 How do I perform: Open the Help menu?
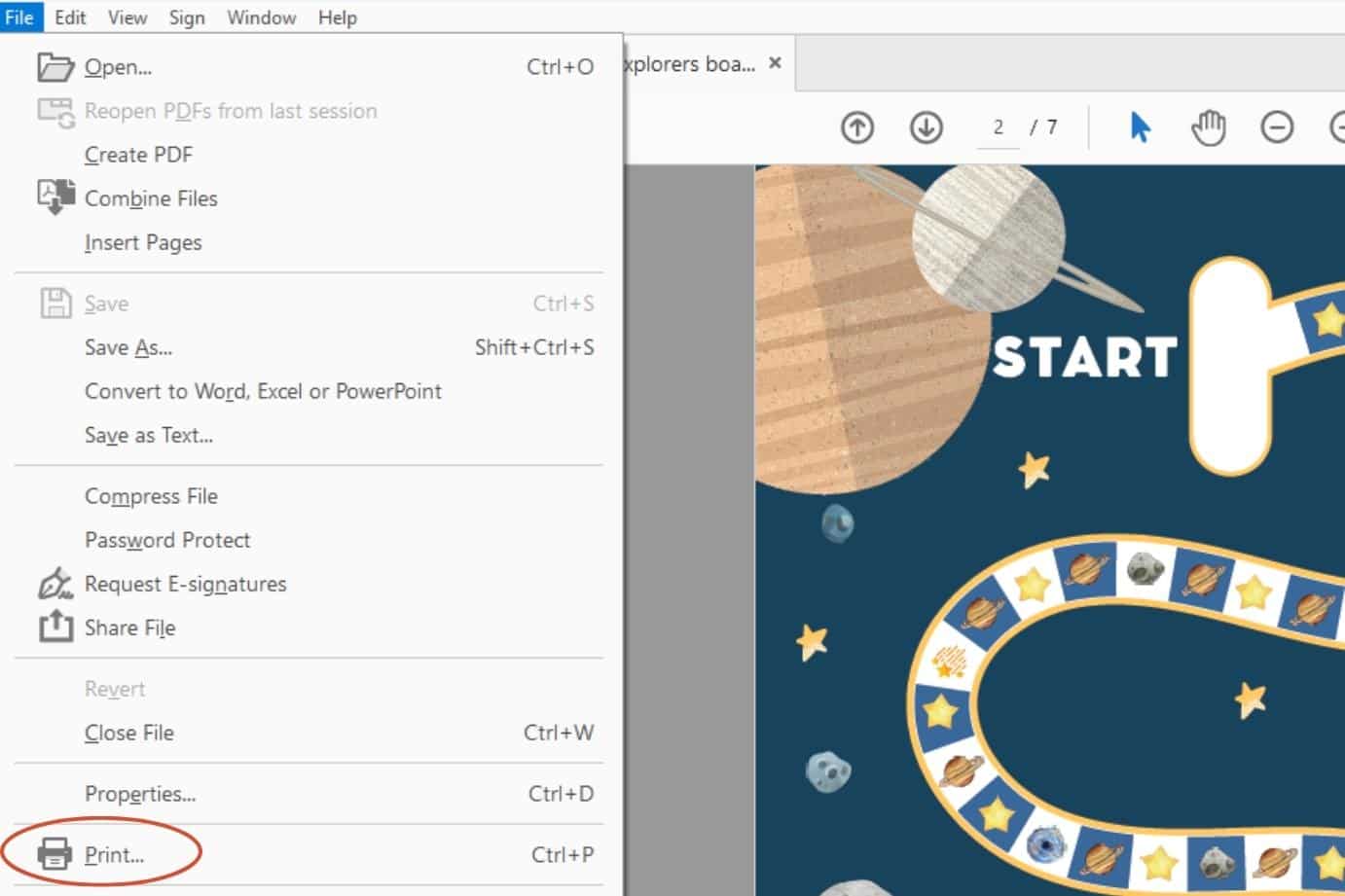point(336,17)
